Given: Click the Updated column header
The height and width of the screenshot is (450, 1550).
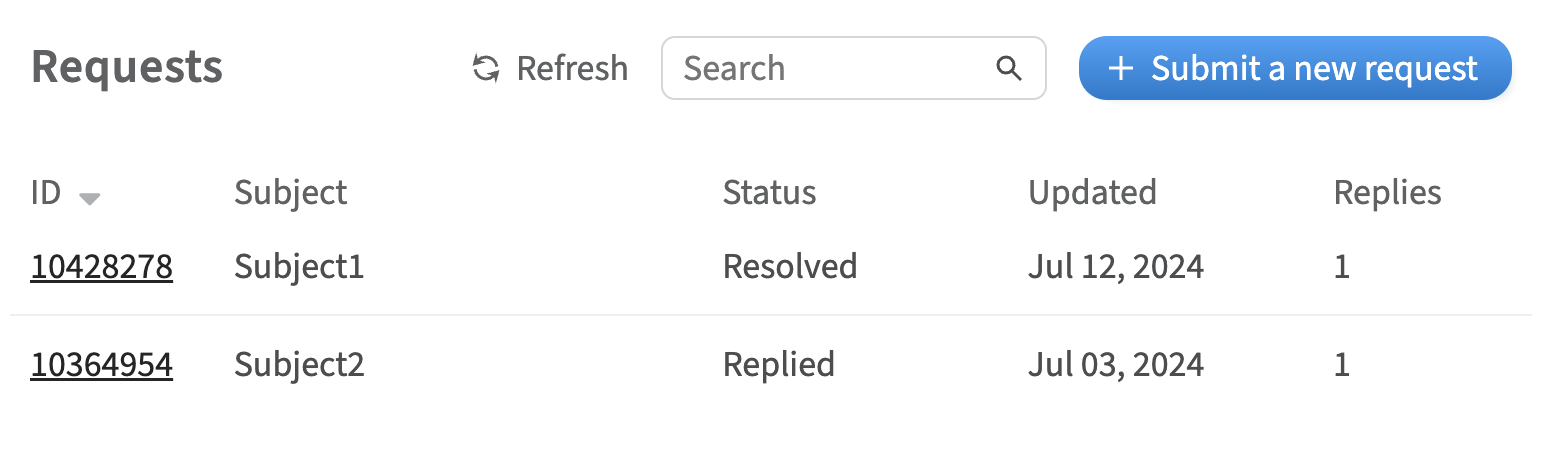Looking at the screenshot, I should (1092, 192).
